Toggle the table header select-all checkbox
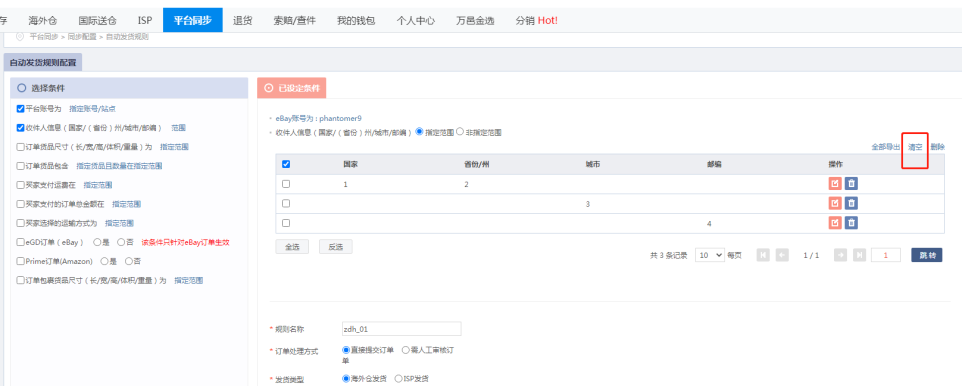962x386 pixels. pos(286,164)
